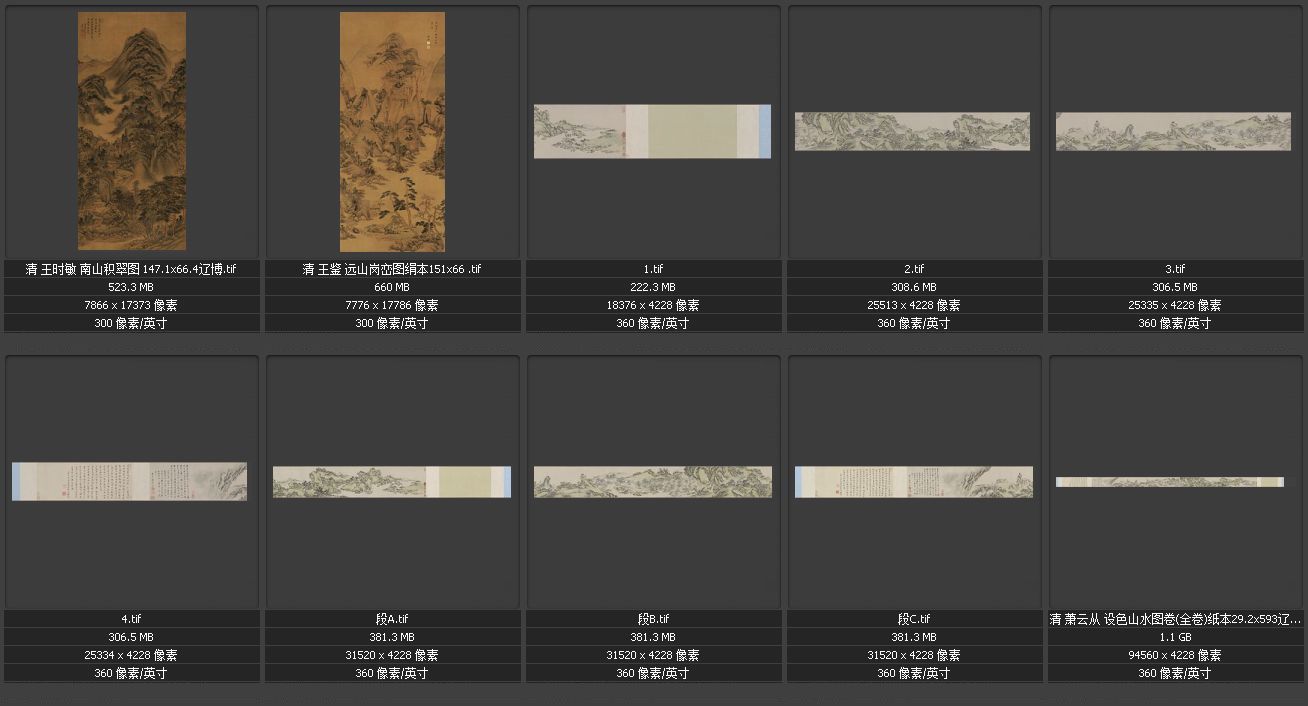
Task: Select the 4.tif calligraphy scroll thumbnail
Action: point(129,481)
